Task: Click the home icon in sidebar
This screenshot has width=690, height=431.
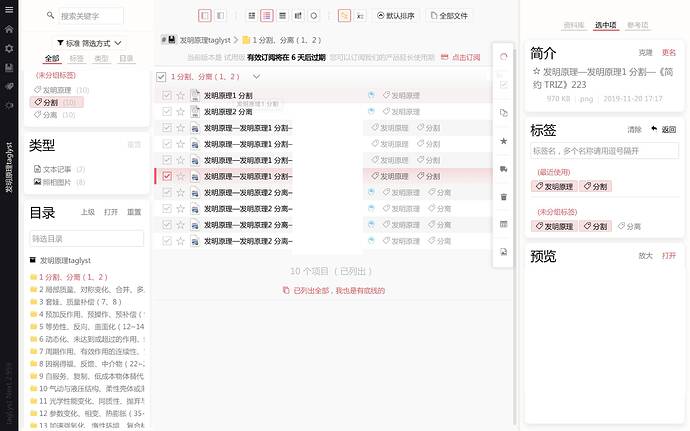Action: pos(9,30)
